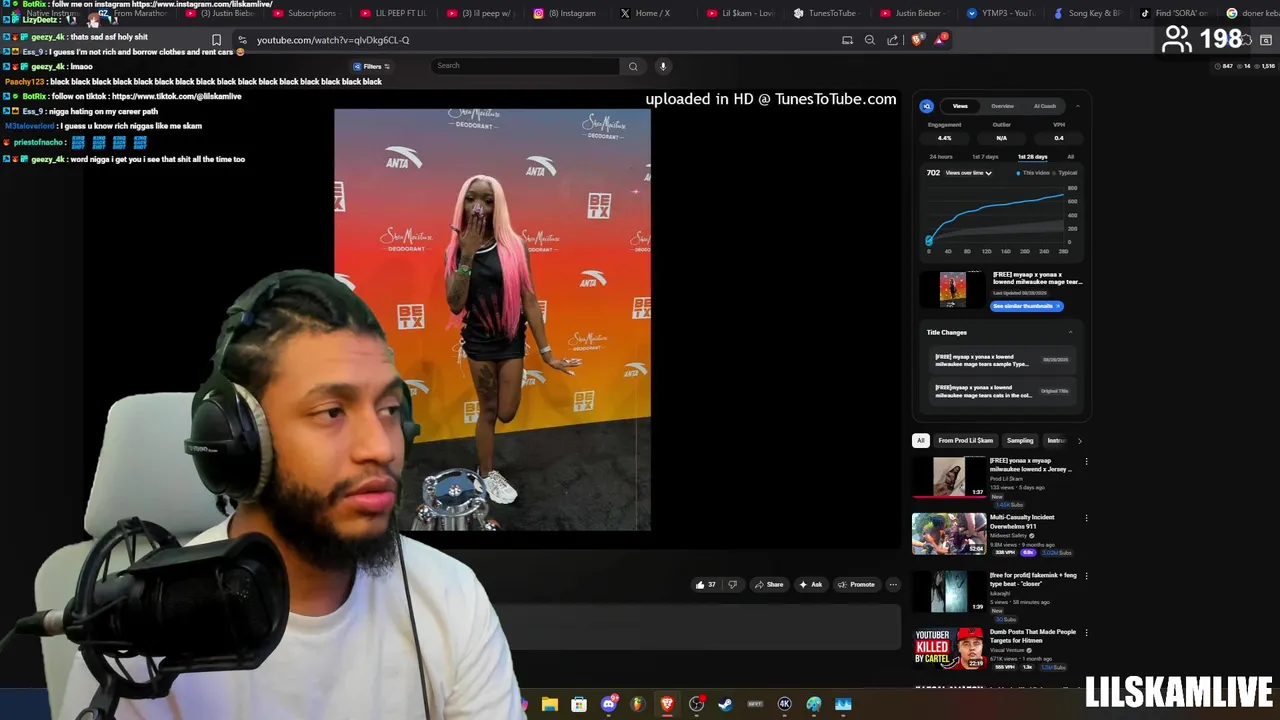Open the Dumb Posts That Made People title link
This screenshot has height=720, width=1280.
point(1032,636)
